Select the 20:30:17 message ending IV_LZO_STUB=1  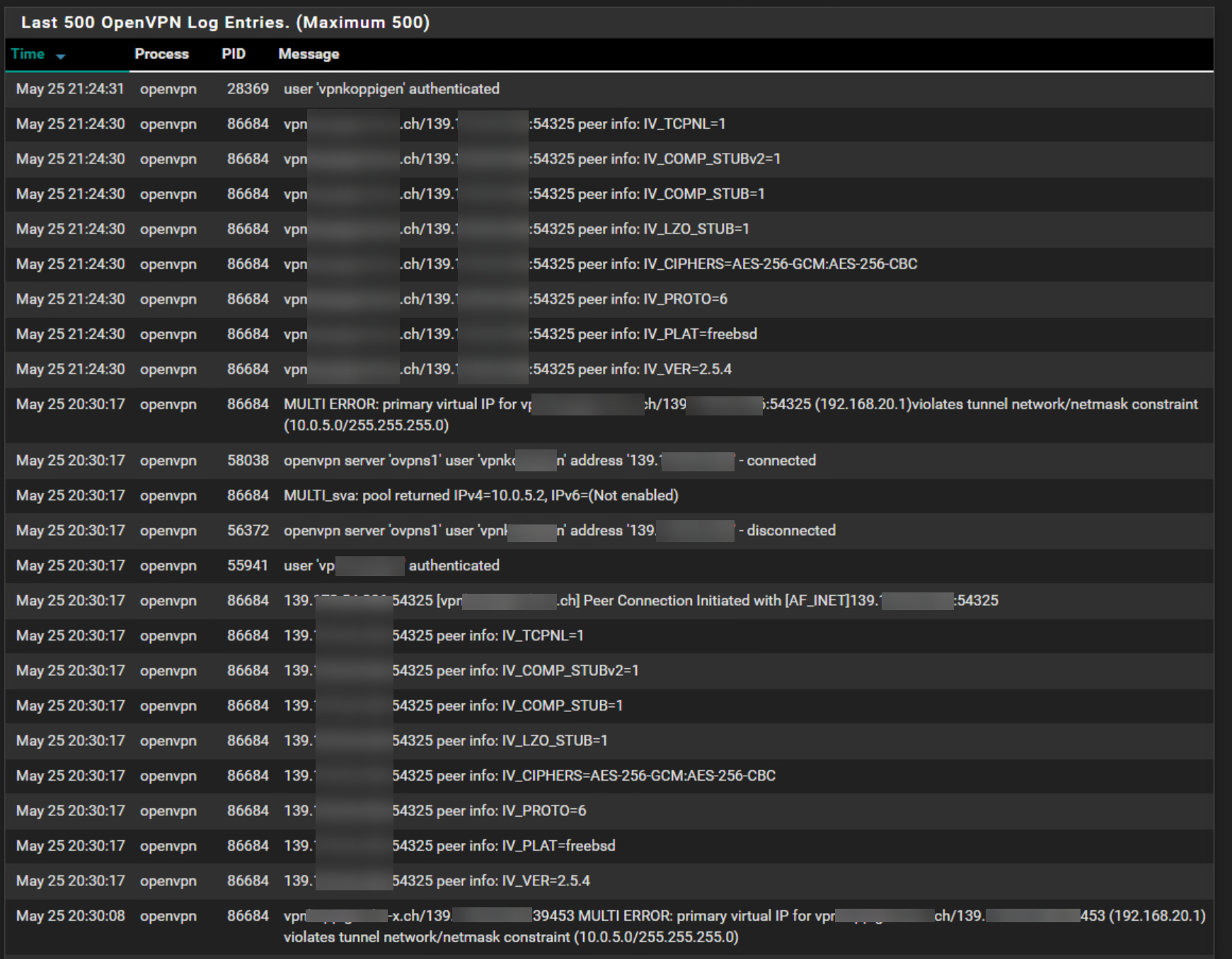(446, 741)
